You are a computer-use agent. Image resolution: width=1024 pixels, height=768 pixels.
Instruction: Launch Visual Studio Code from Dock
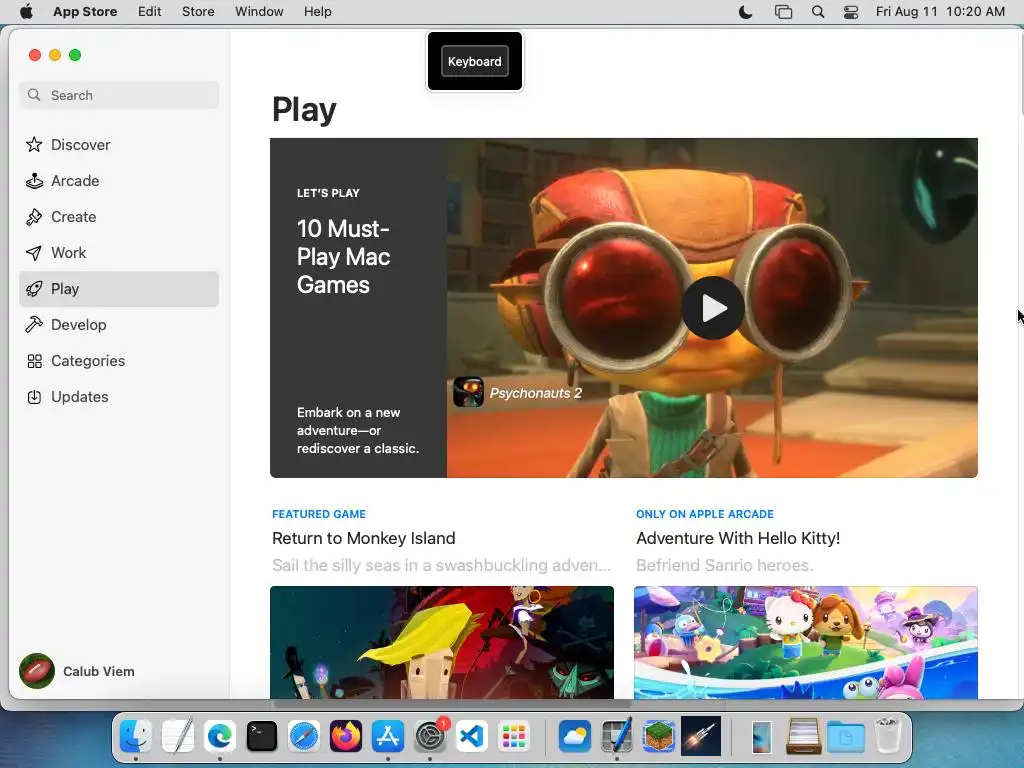pos(472,737)
